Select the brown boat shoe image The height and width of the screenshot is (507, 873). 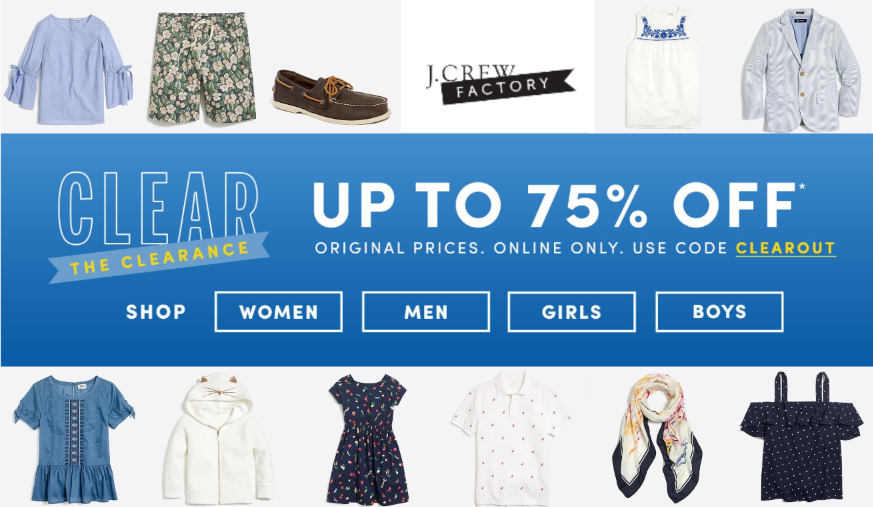(x=331, y=97)
